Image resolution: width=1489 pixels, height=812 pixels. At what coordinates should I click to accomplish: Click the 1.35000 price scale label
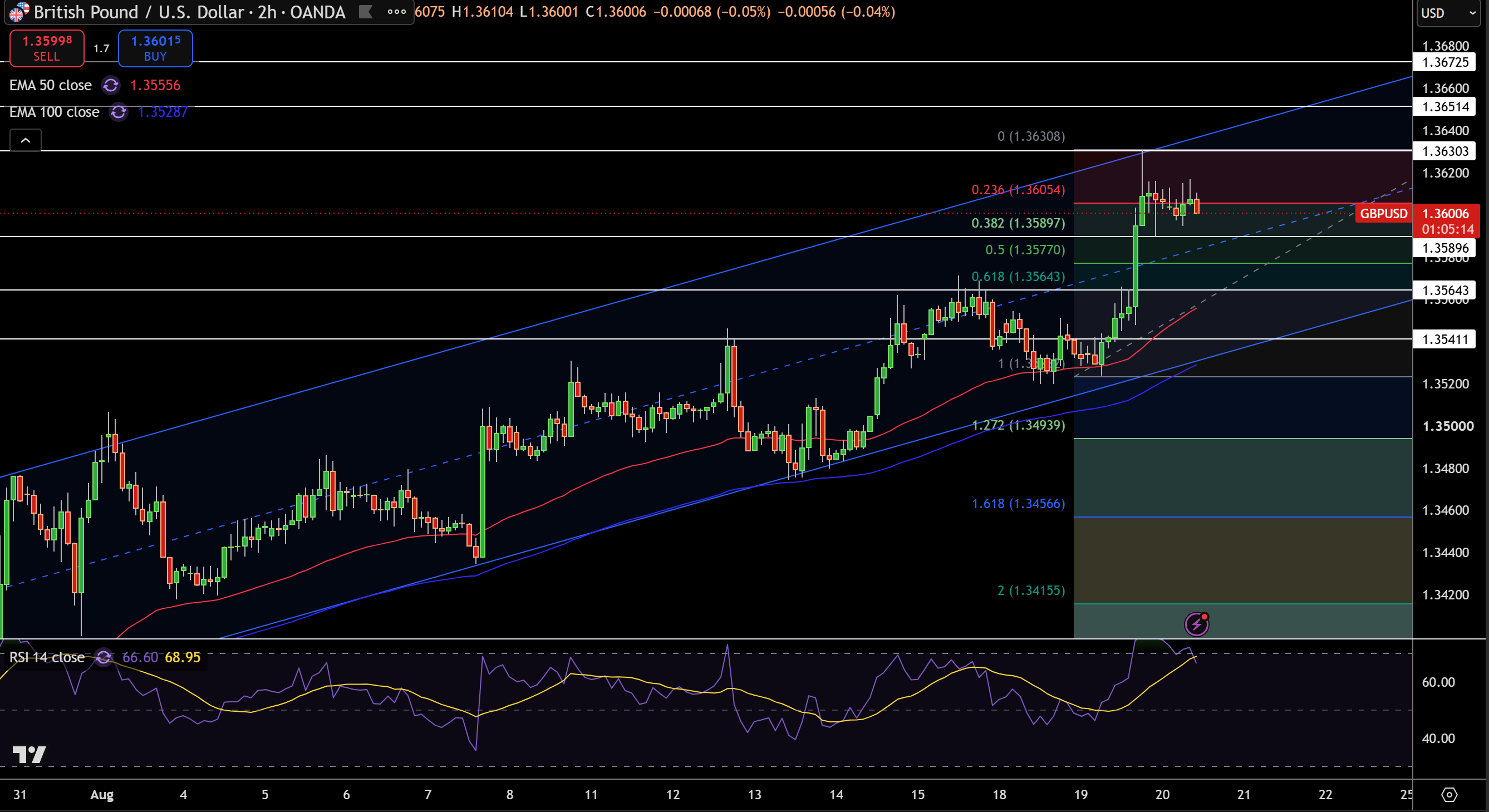(1447, 426)
